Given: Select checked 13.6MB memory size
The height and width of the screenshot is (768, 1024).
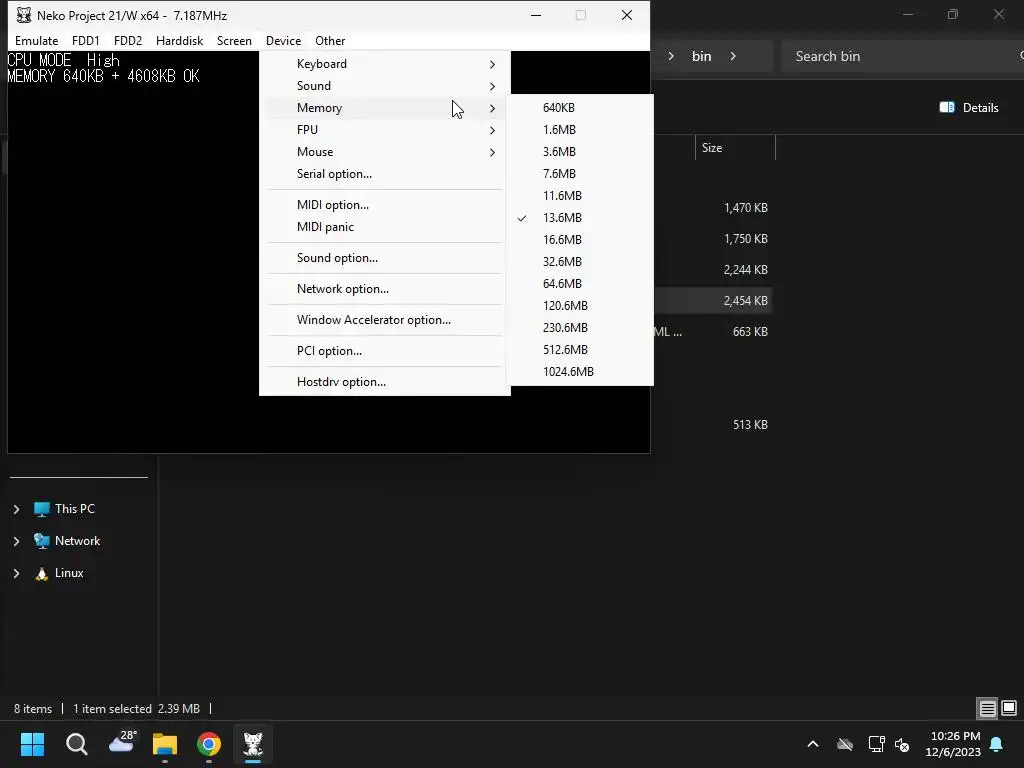Looking at the screenshot, I should point(580,217).
